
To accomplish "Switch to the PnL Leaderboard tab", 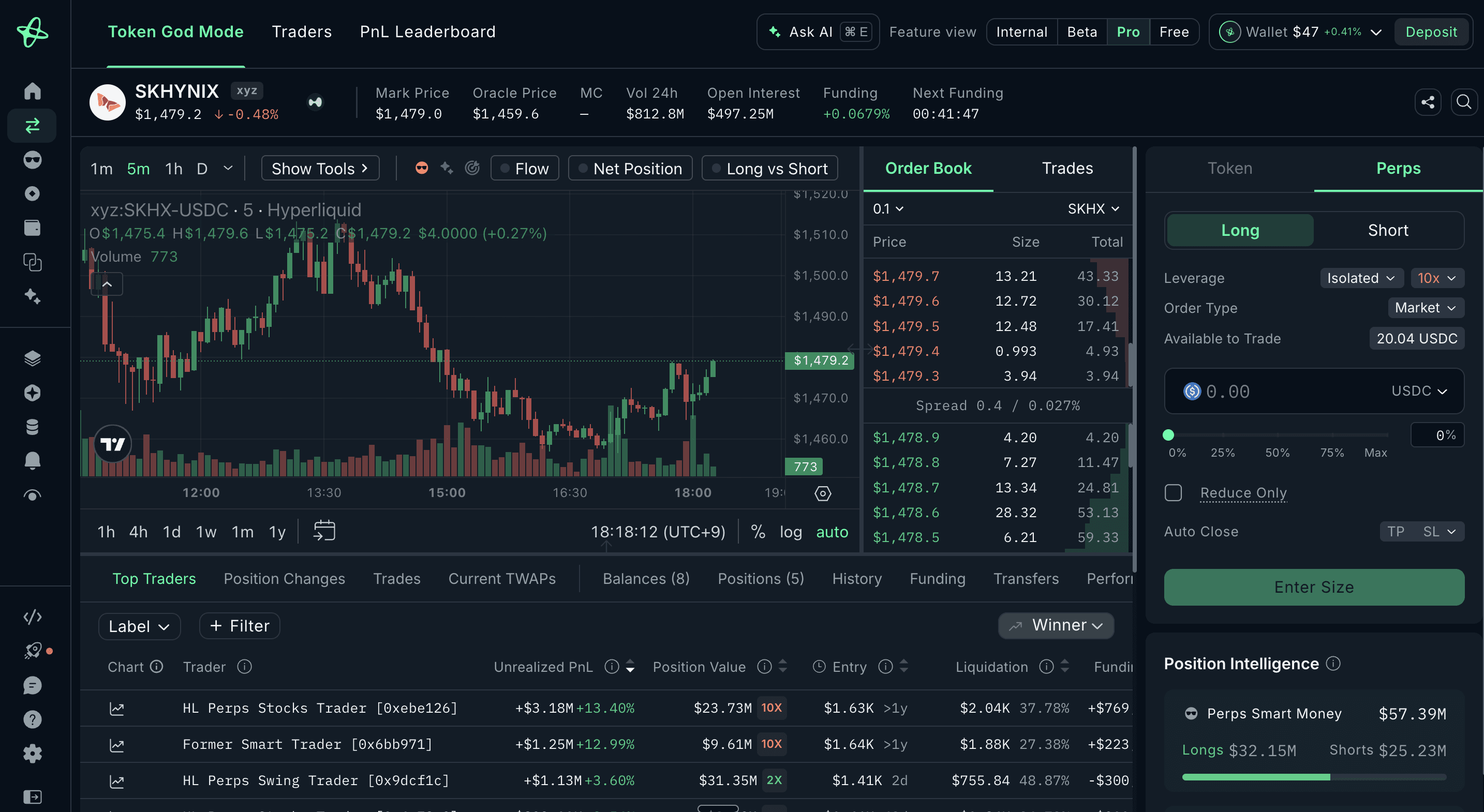I will click(x=428, y=32).
